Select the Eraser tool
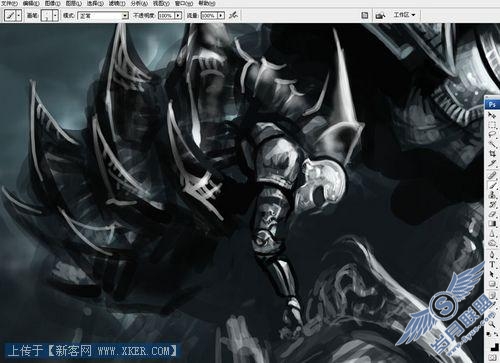The image size is (500, 363). click(x=492, y=214)
